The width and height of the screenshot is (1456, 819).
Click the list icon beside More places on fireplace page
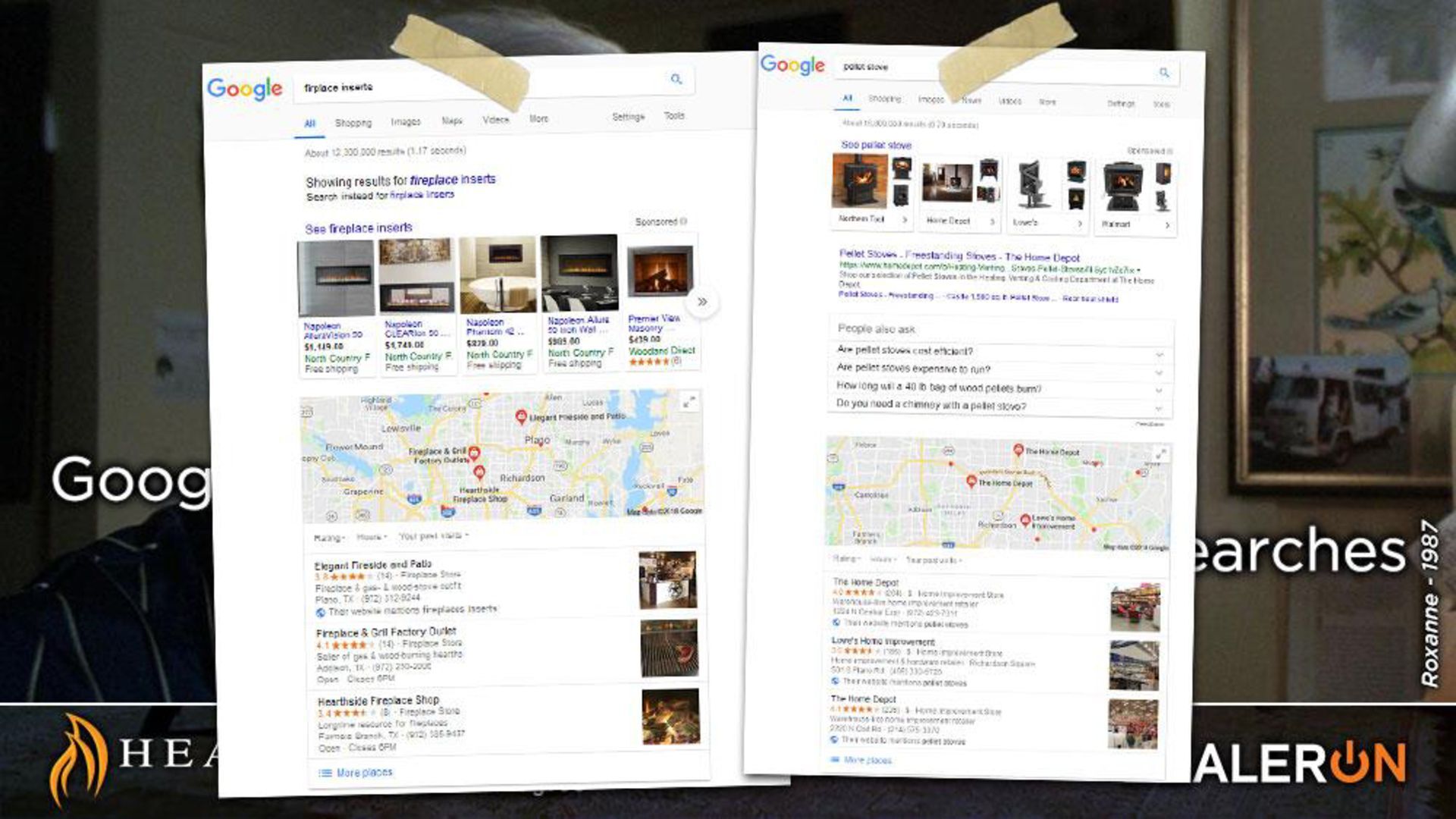[325, 773]
